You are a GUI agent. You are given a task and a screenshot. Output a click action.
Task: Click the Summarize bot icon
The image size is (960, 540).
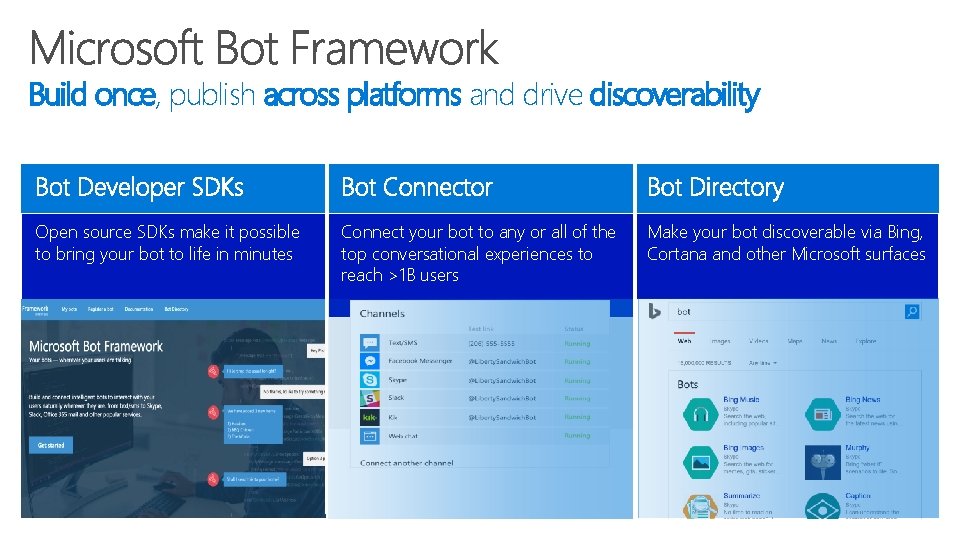pos(700,506)
